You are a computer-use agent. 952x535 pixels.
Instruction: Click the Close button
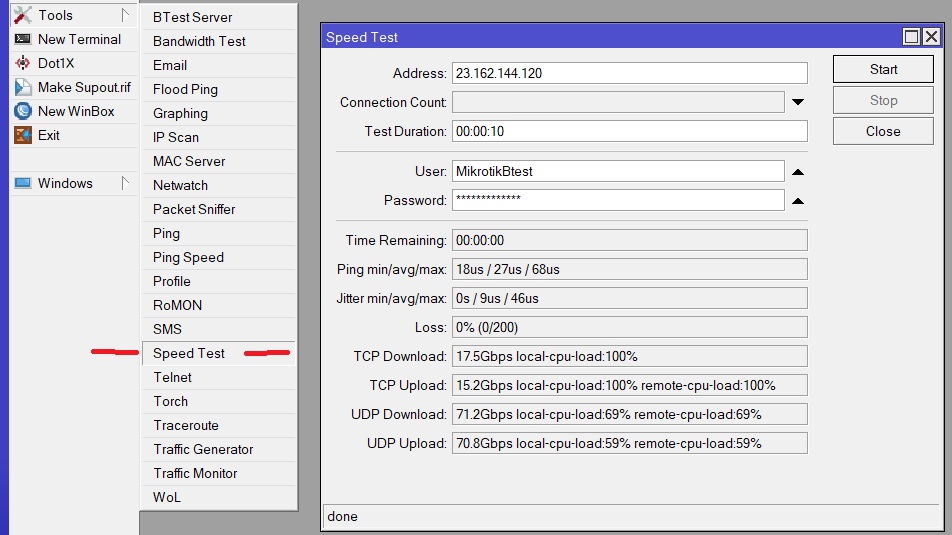pyautogui.click(x=883, y=131)
